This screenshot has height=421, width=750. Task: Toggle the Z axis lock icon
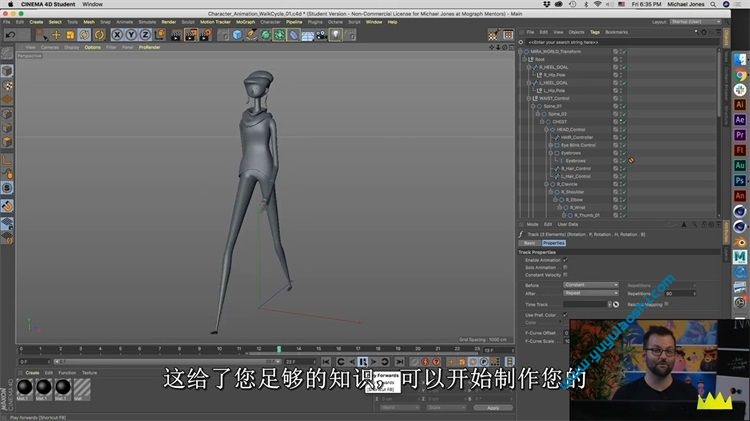145,34
